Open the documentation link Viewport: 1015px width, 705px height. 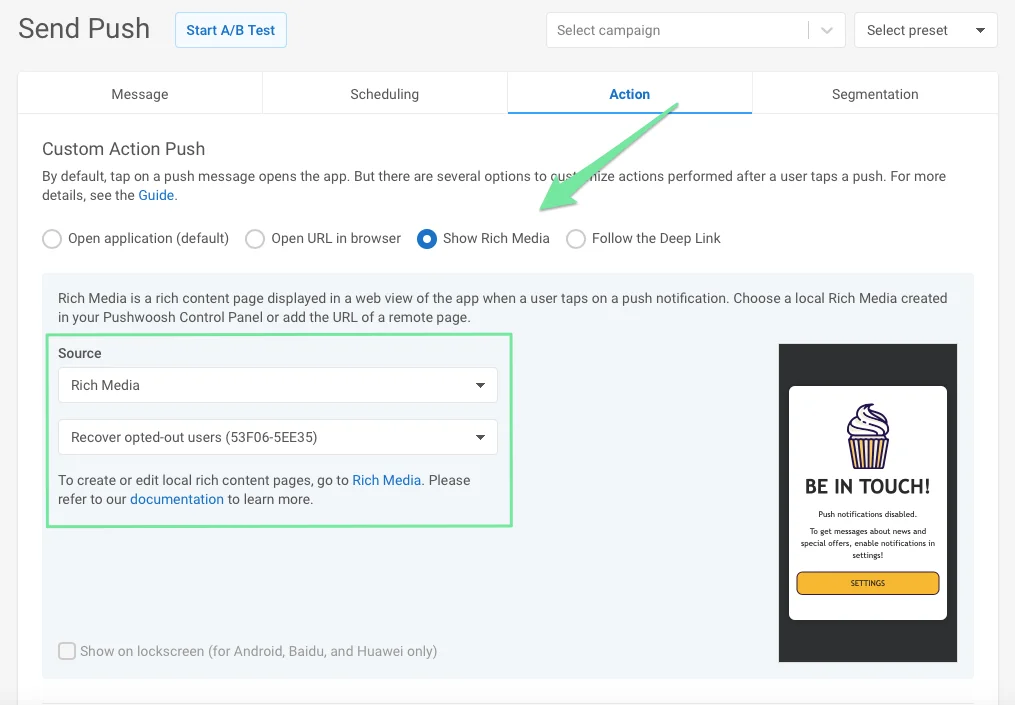click(177, 499)
